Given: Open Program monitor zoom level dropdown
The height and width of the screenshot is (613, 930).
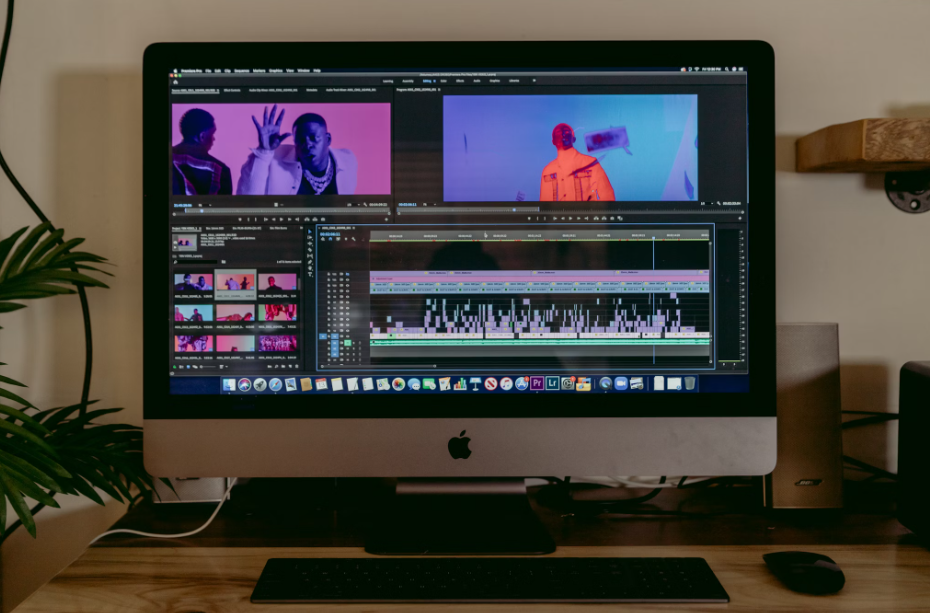Looking at the screenshot, I should [x=430, y=205].
